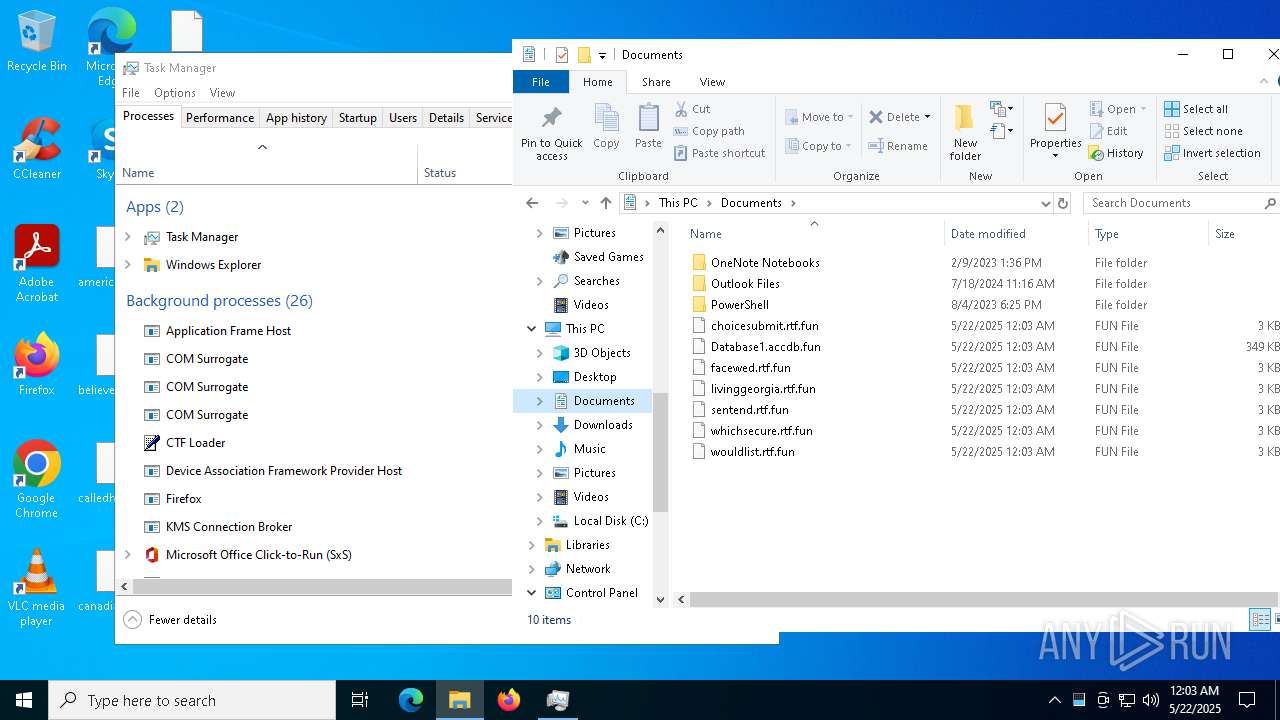Click Select all in the ribbon
This screenshot has width=1280, height=720.
click(1196, 109)
